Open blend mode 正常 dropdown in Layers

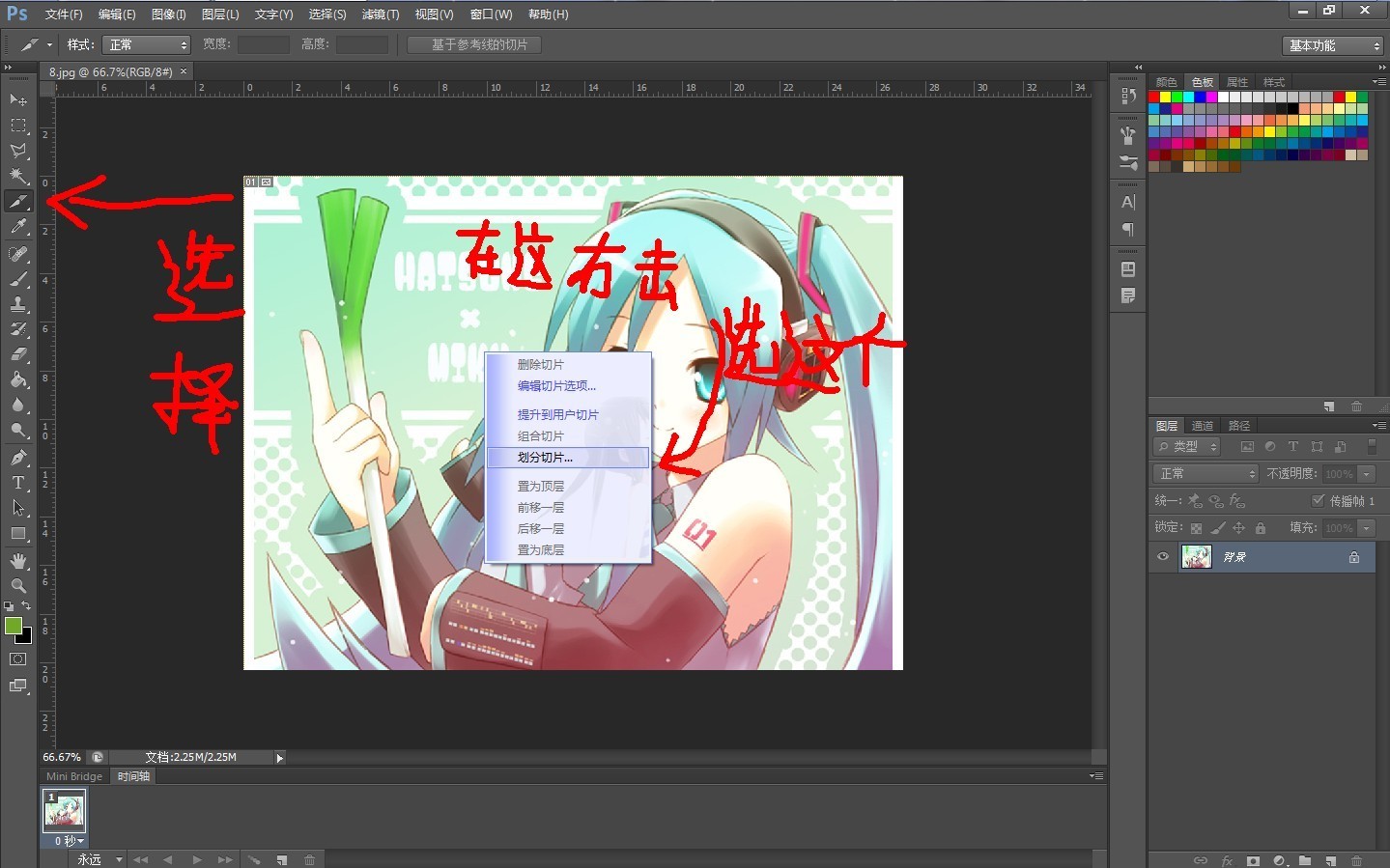click(1206, 474)
